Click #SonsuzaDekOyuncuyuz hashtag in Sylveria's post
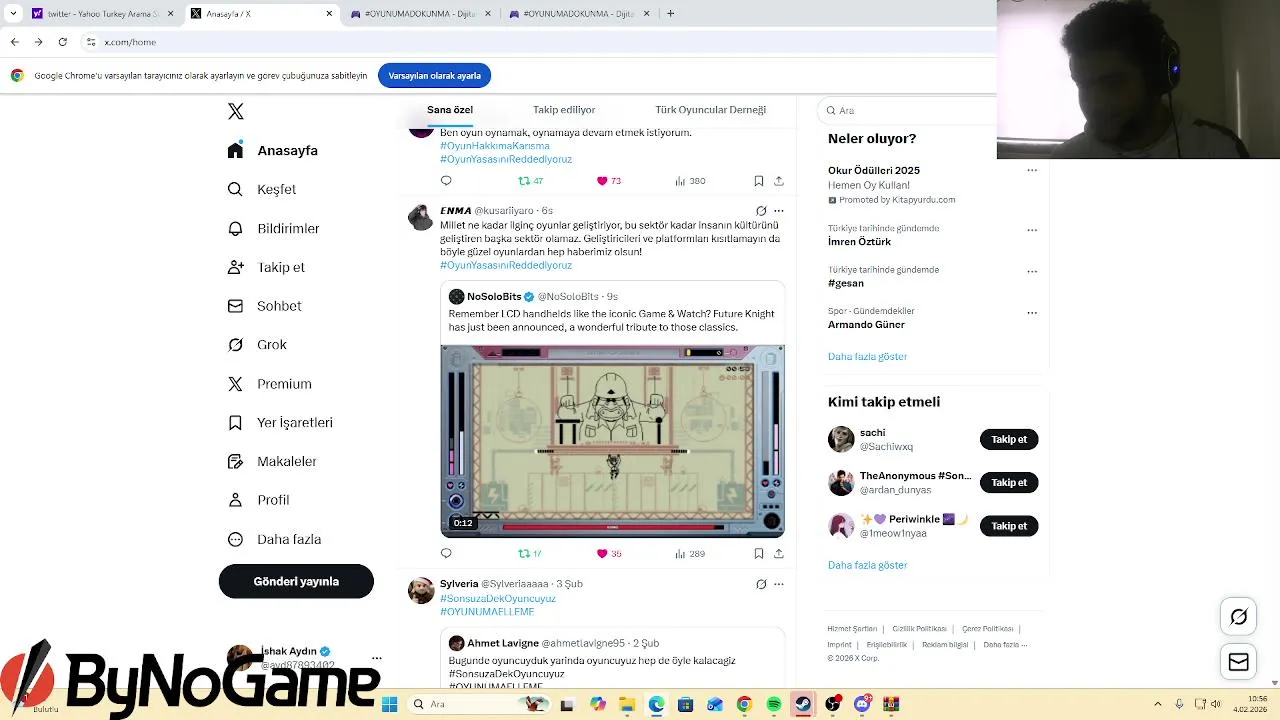 click(x=498, y=598)
